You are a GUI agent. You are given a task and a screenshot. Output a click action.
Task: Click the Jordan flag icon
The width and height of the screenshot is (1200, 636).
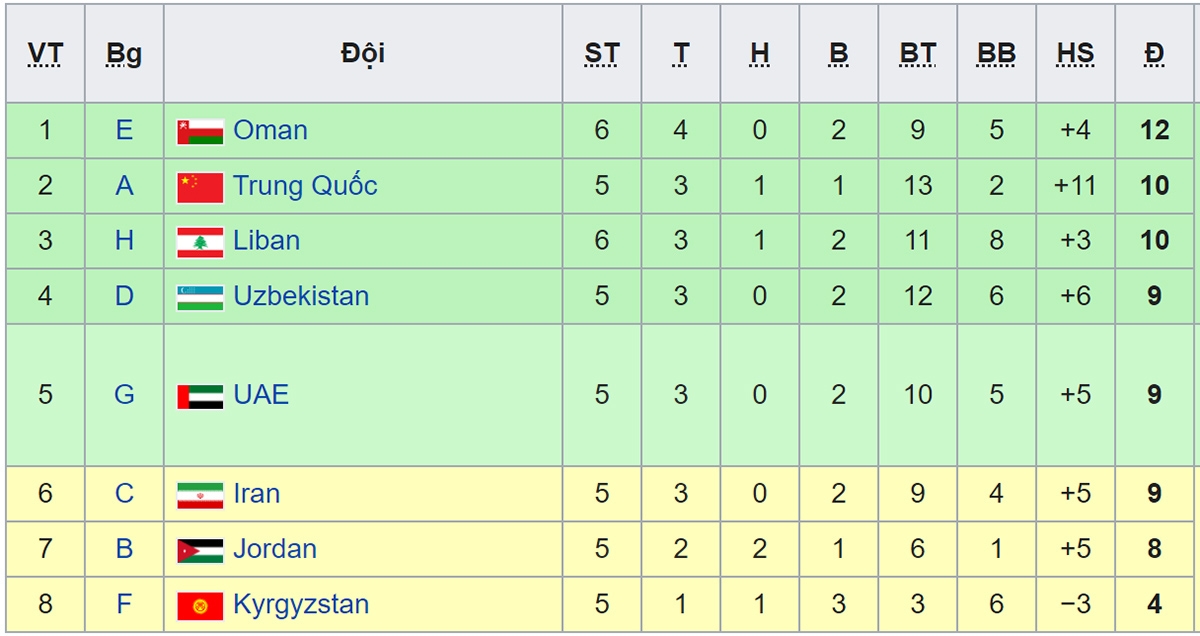coord(200,550)
